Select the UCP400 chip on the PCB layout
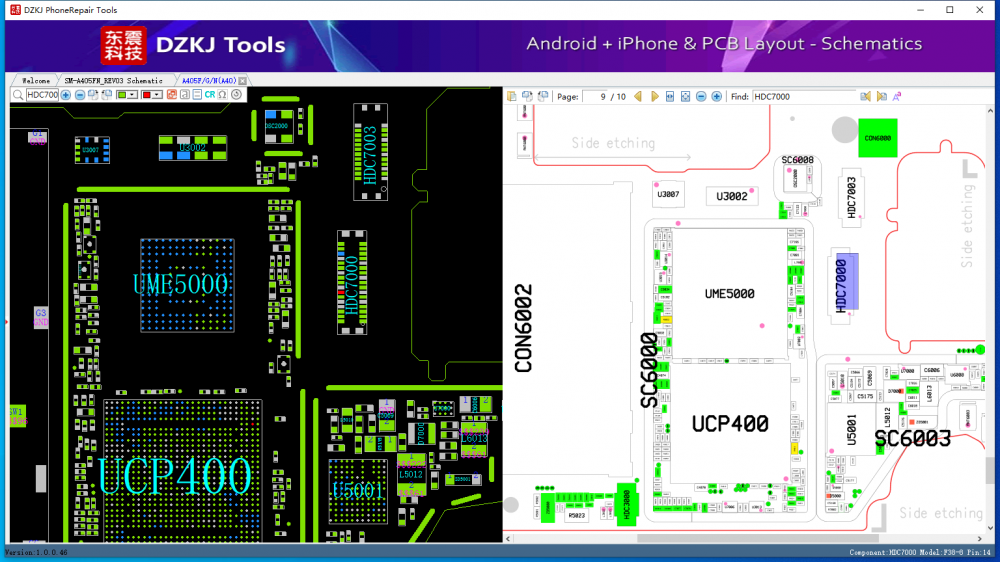This screenshot has width=1000, height=562. point(174,475)
